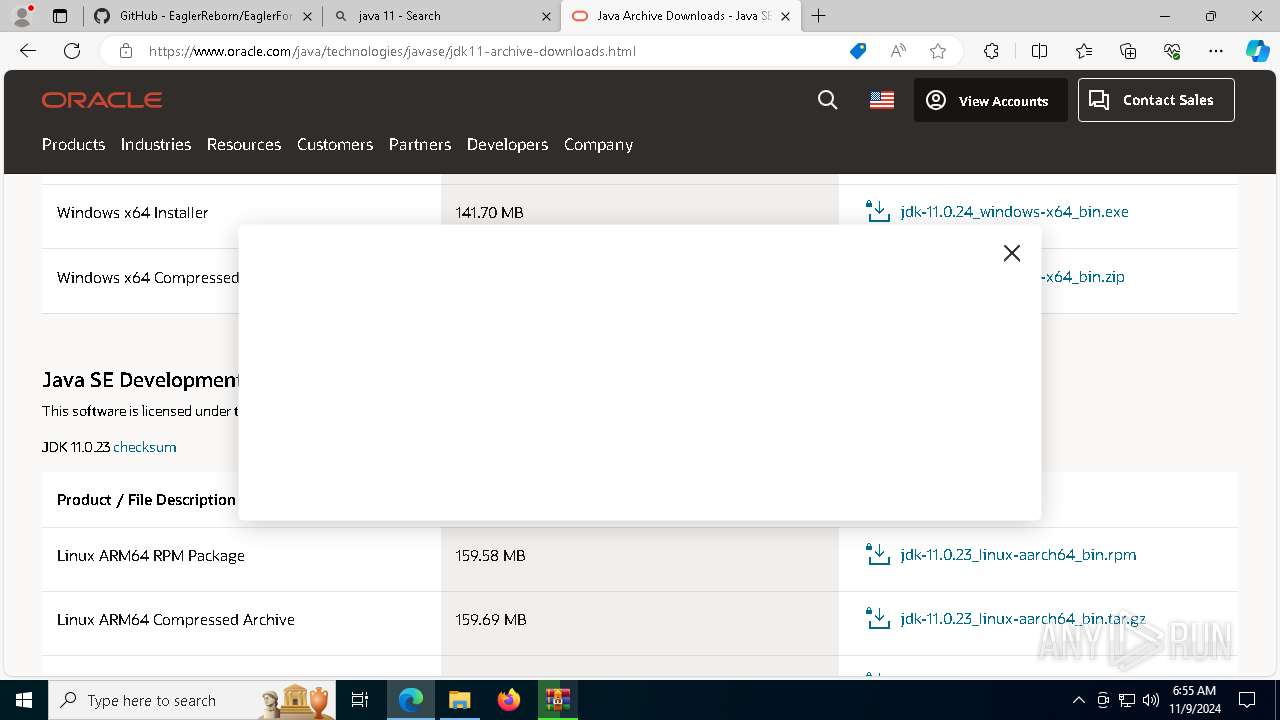
Task: Open the Oracle site search icon
Action: coord(827,100)
